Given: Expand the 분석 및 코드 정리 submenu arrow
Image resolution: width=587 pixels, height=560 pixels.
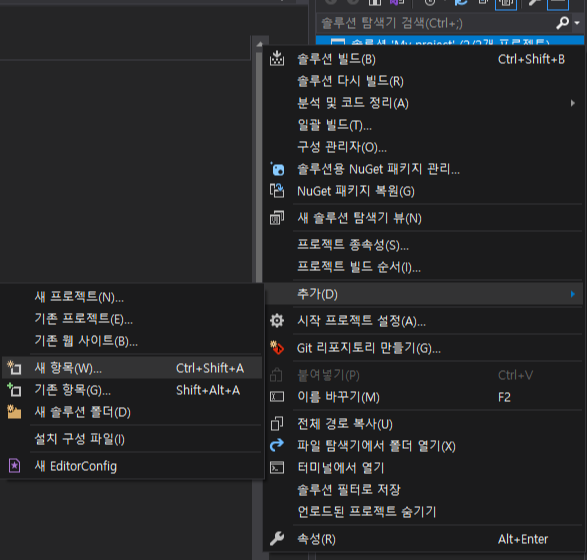Looking at the screenshot, I should tap(572, 103).
